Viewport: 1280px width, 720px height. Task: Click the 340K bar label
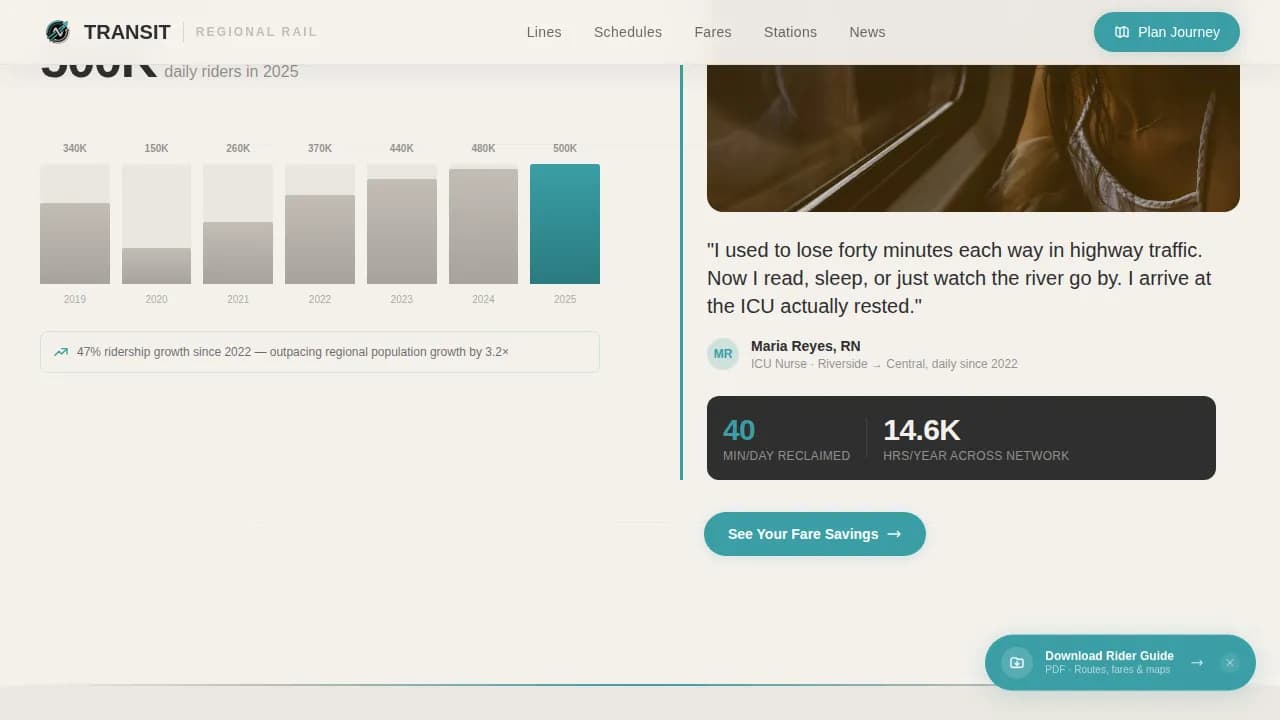coord(75,148)
